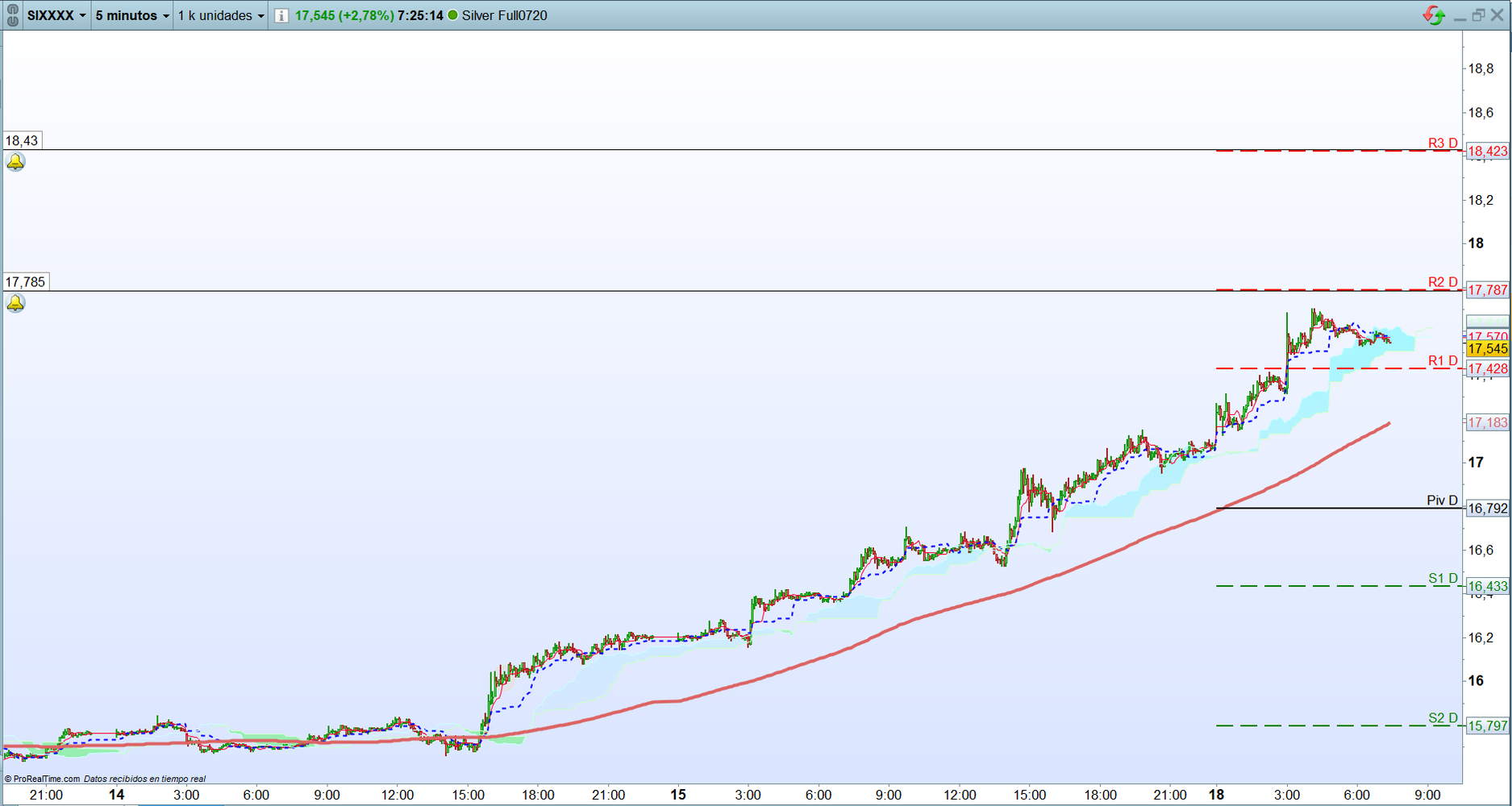
Task: Click the R1 D pivot label
Action: (1443, 360)
